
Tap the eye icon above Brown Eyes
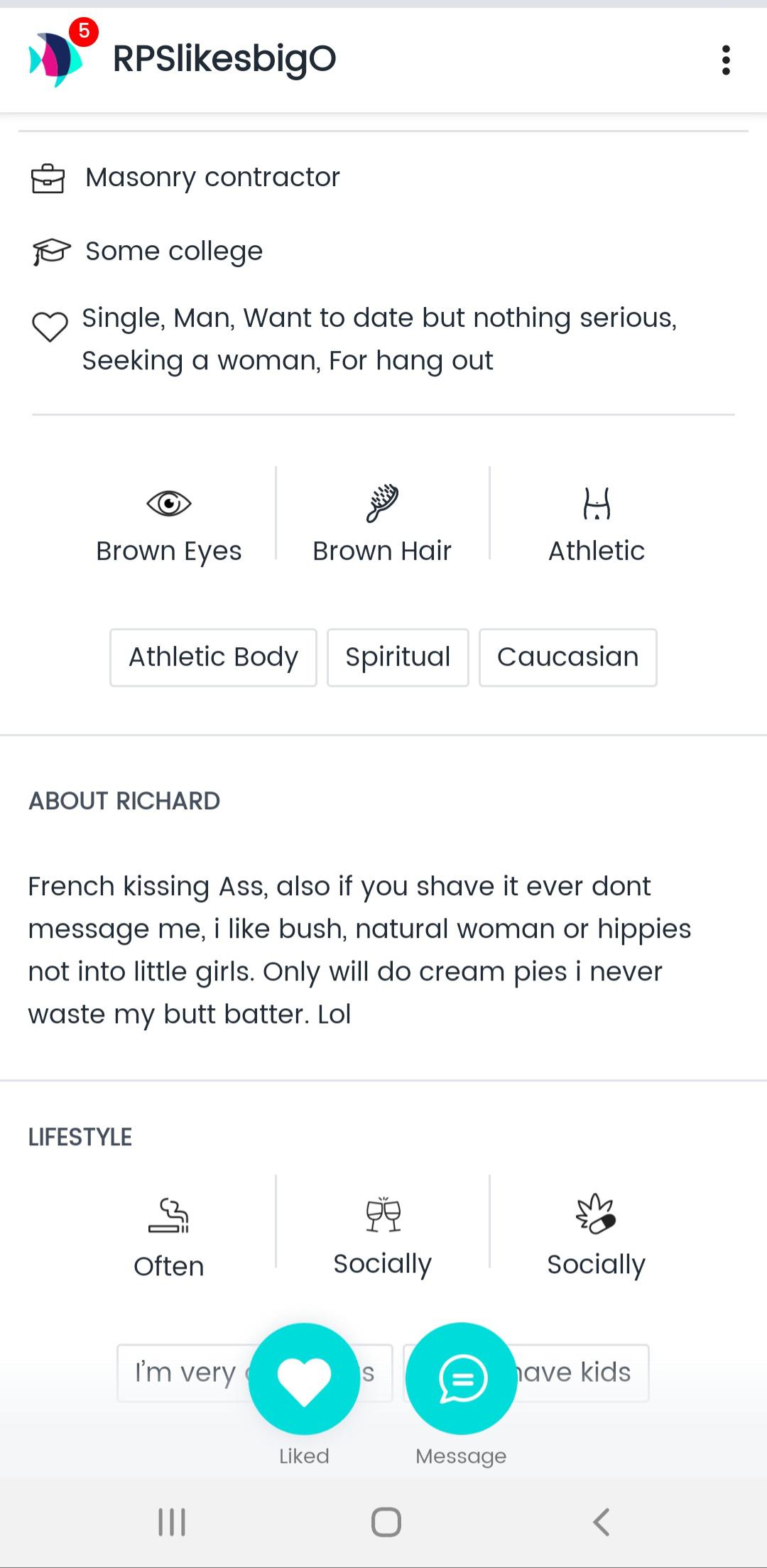coord(169,504)
